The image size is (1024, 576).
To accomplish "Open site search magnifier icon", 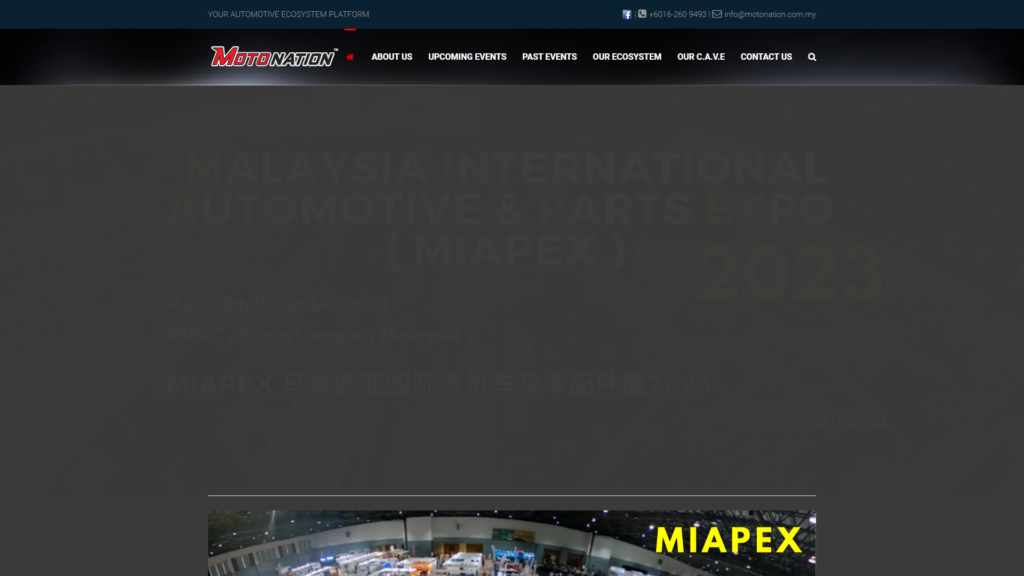I will coord(812,57).
